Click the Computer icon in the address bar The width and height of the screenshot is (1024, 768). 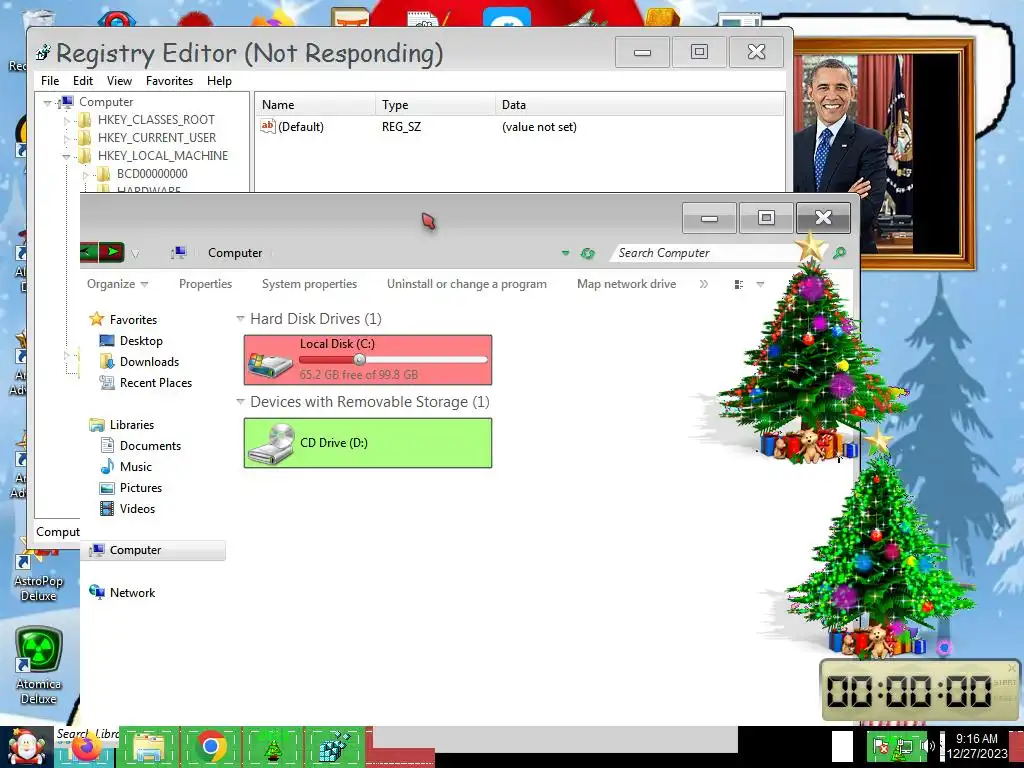tap(178, 253)
